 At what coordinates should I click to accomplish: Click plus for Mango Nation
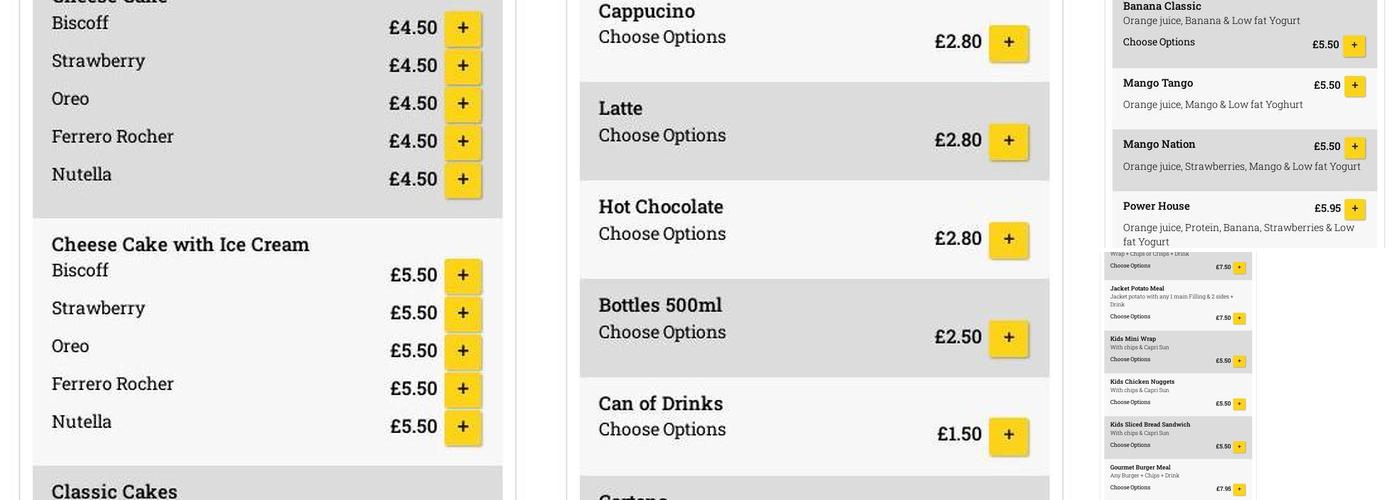tap(1355, 147)
